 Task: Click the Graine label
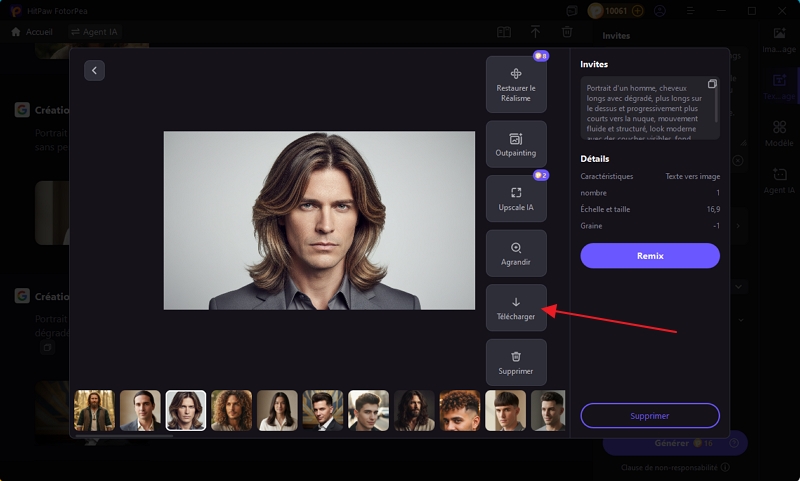pyautogui.click(x=591, y=225)
